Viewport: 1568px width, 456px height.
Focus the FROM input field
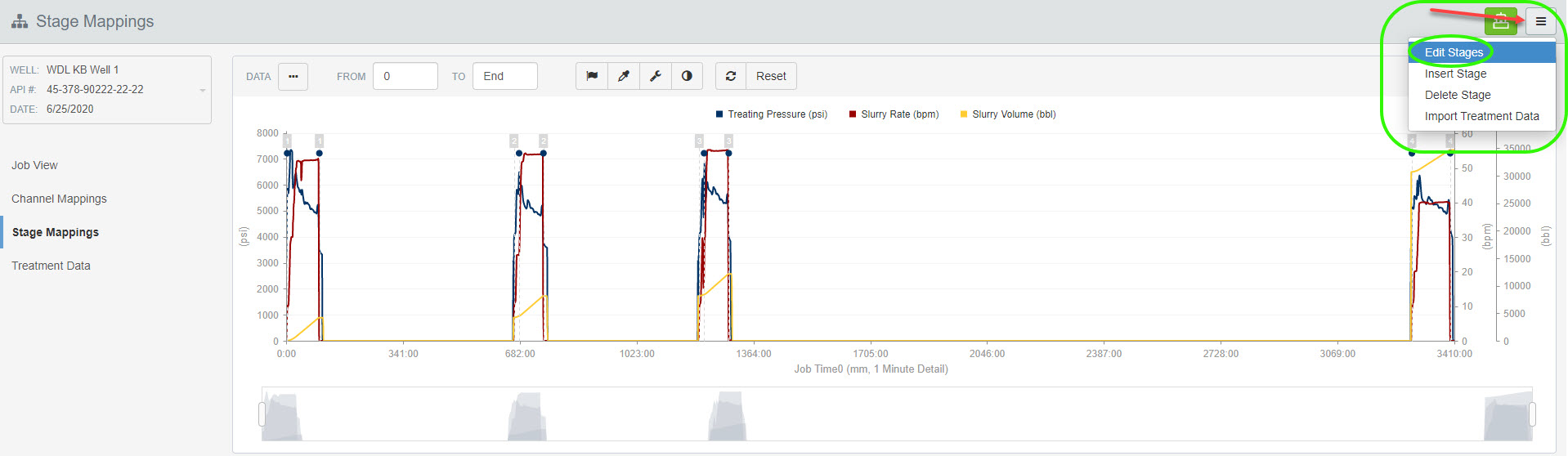point(405,76)
